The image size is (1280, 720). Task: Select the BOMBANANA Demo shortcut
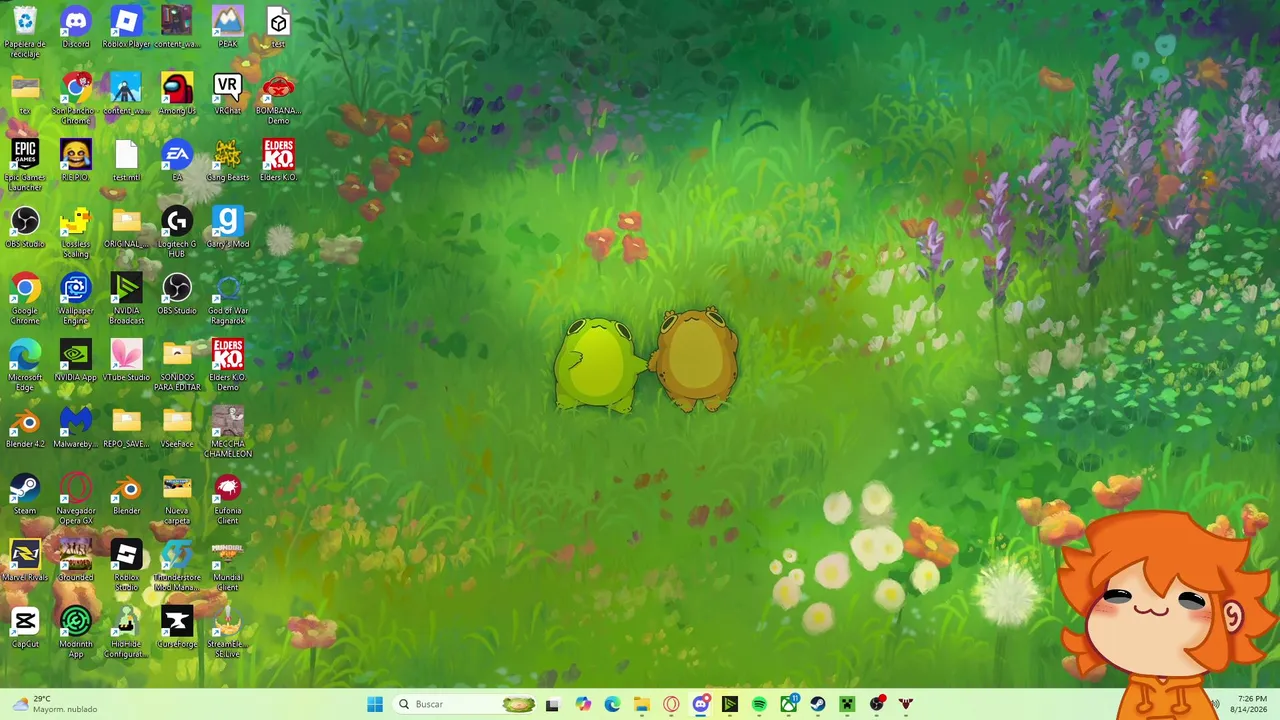pyautogui.click(x=279, y=99)
